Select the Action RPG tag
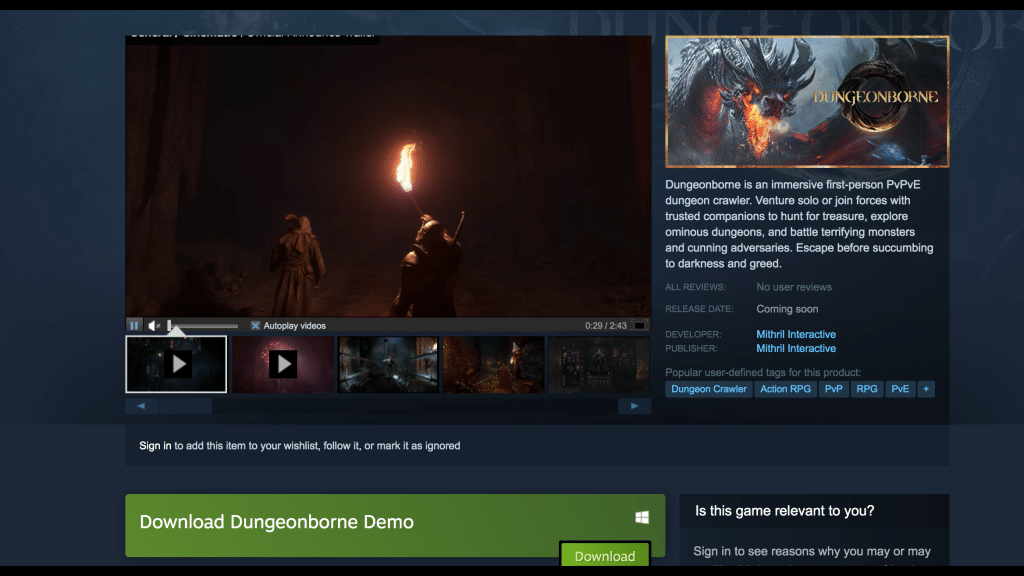 coord(786,389)
